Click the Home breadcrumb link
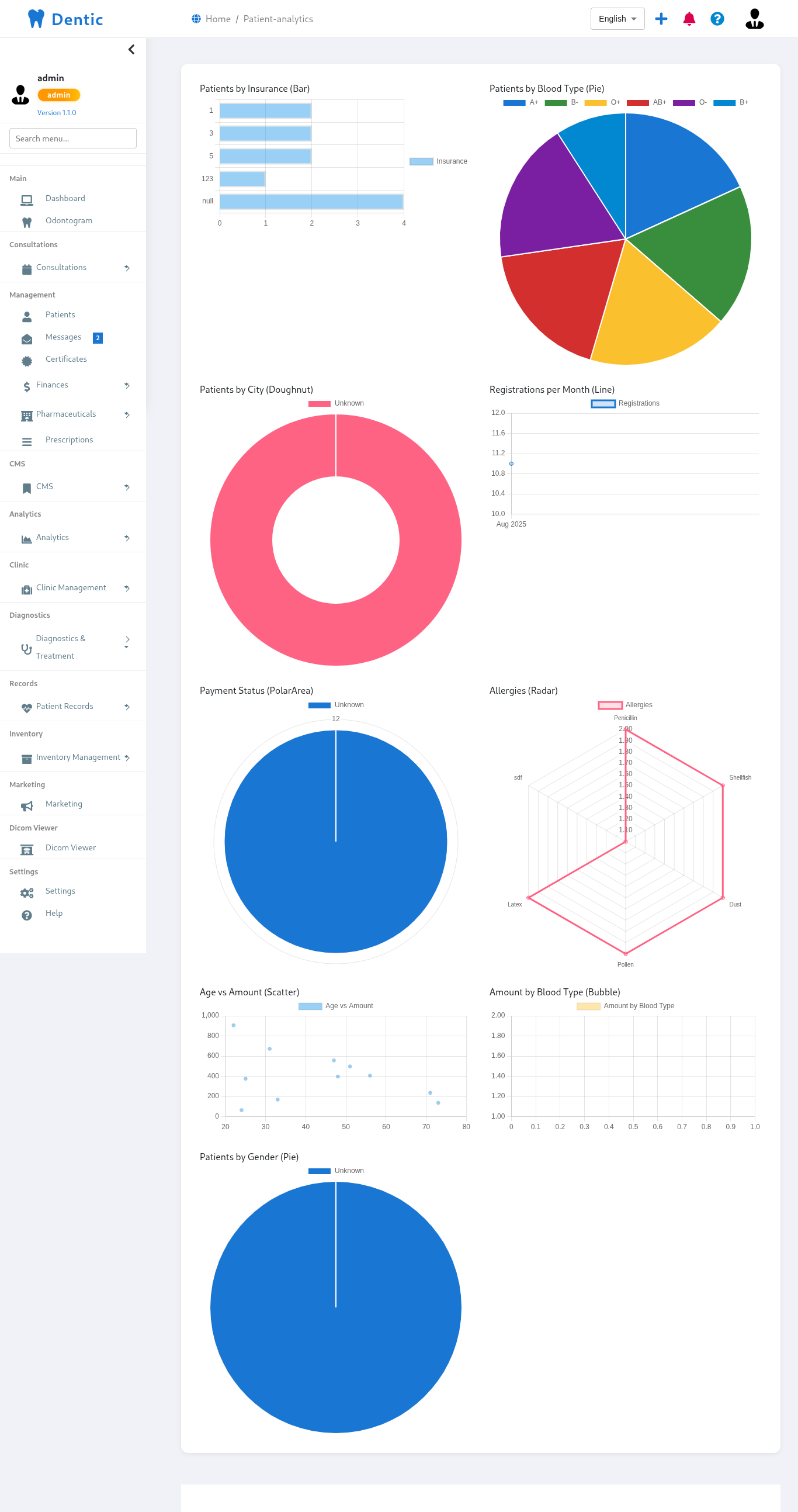This screenshot has width=798, height=1512. click(x=218, y=19)
